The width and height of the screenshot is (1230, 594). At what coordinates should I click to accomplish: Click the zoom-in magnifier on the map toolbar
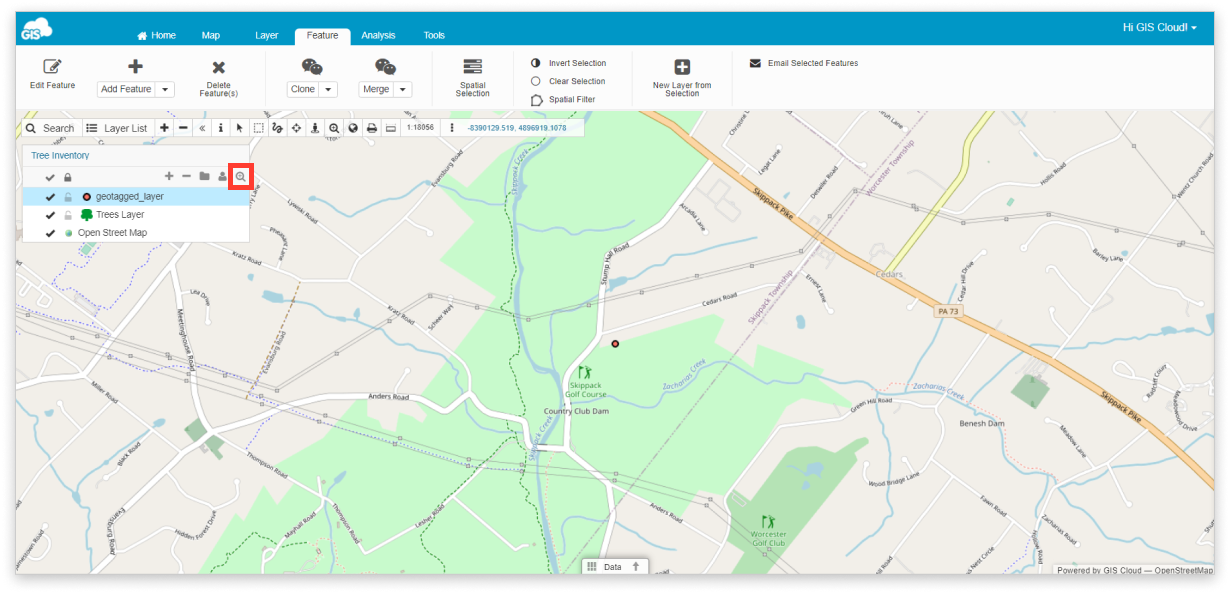[334, 128]
